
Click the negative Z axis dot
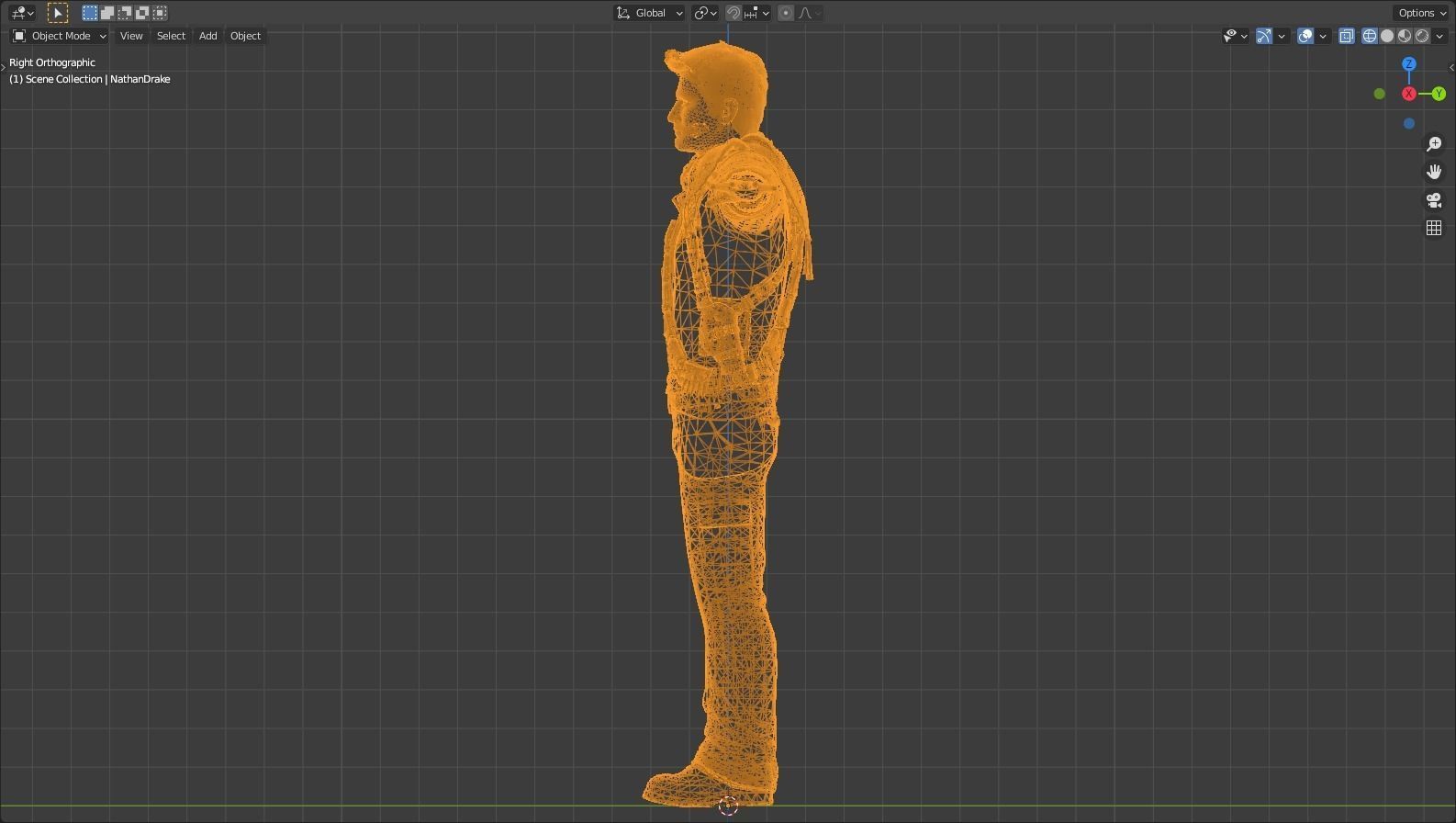coord(1409,123)
